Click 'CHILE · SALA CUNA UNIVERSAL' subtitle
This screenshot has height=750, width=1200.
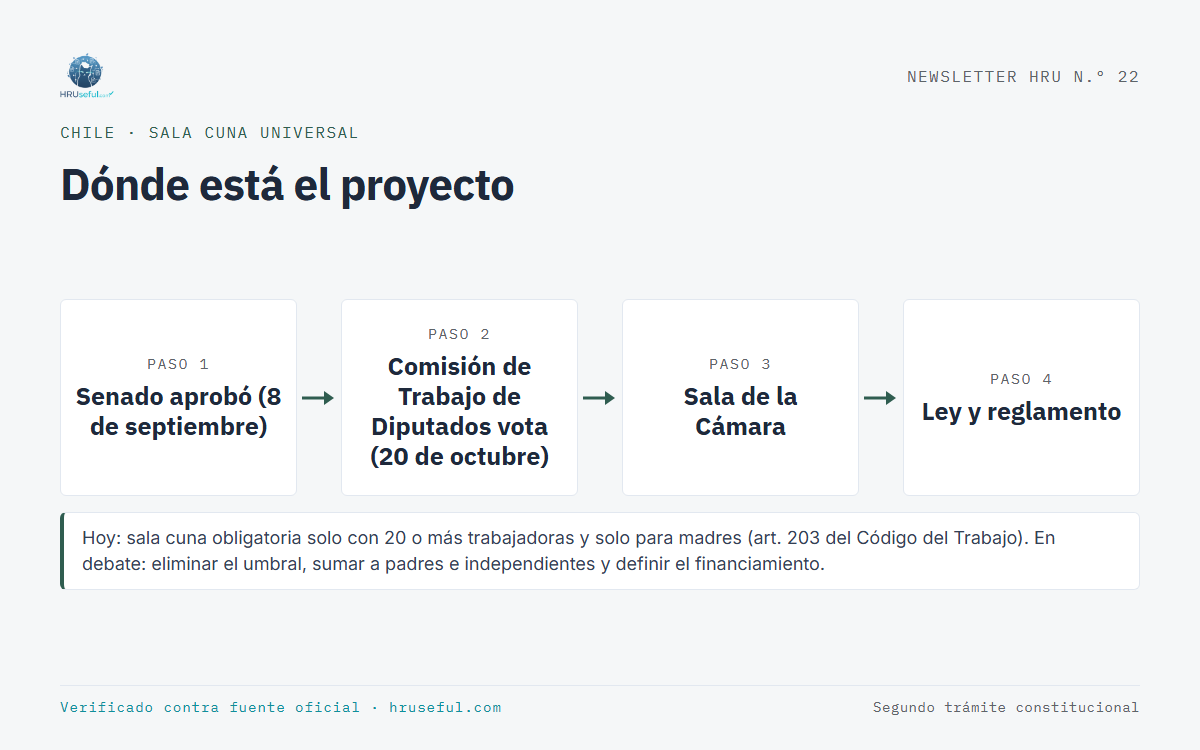click(209, 133)
